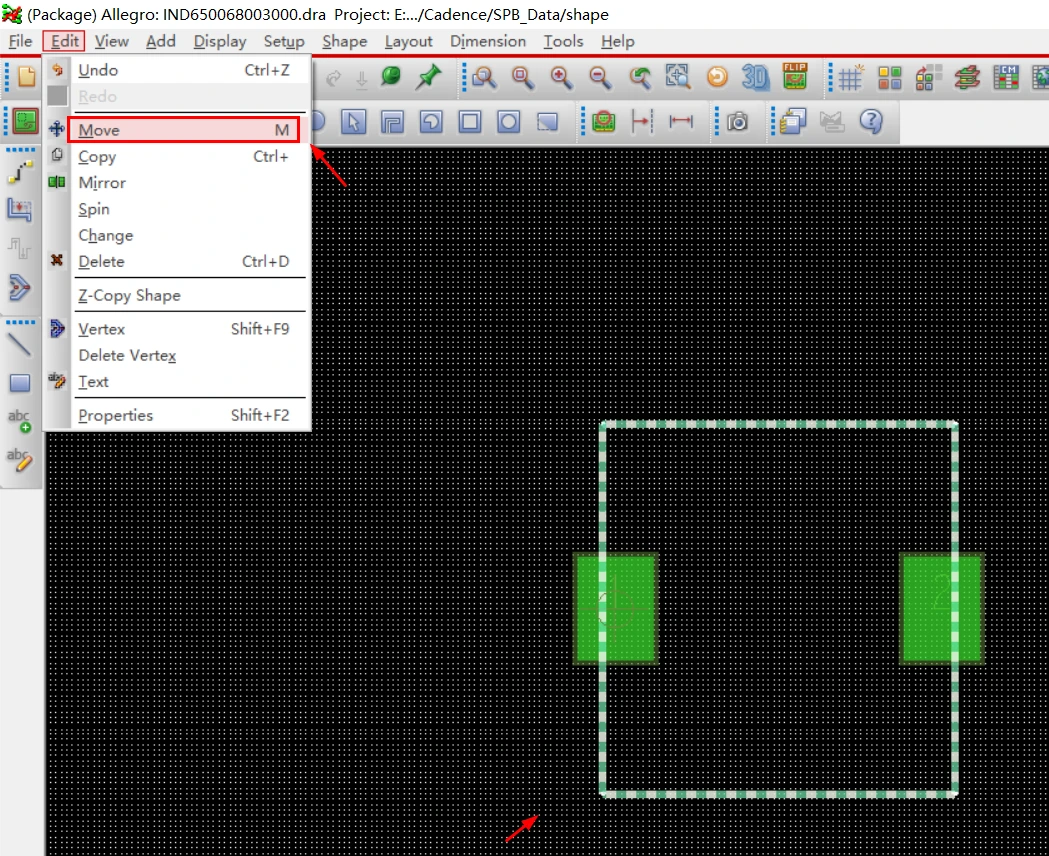
Task: Click the dashed outline's top edge
Action: [779, 424]
